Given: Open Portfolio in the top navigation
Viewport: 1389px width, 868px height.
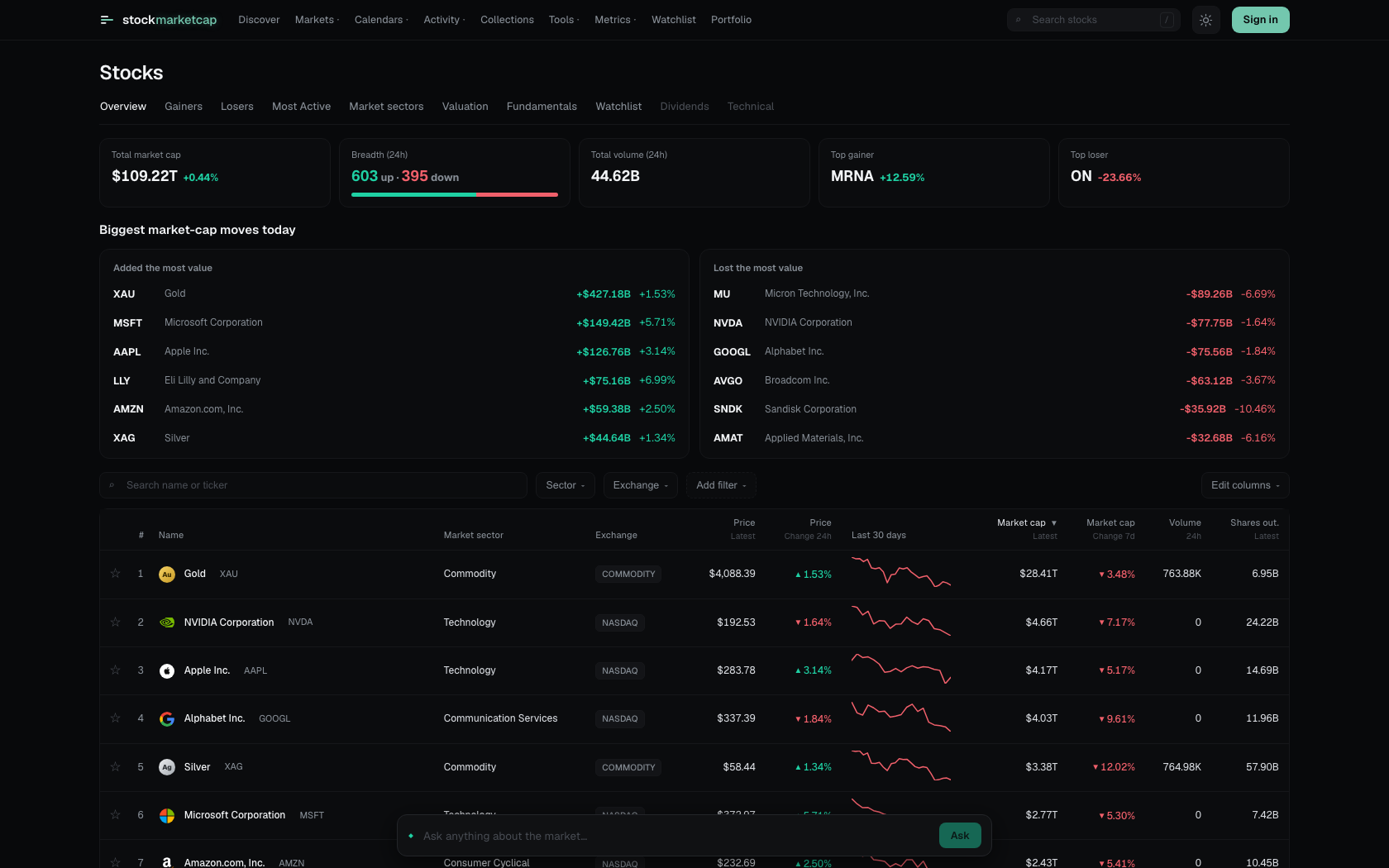Looking at the screenshot, I should tap(731, 20).
